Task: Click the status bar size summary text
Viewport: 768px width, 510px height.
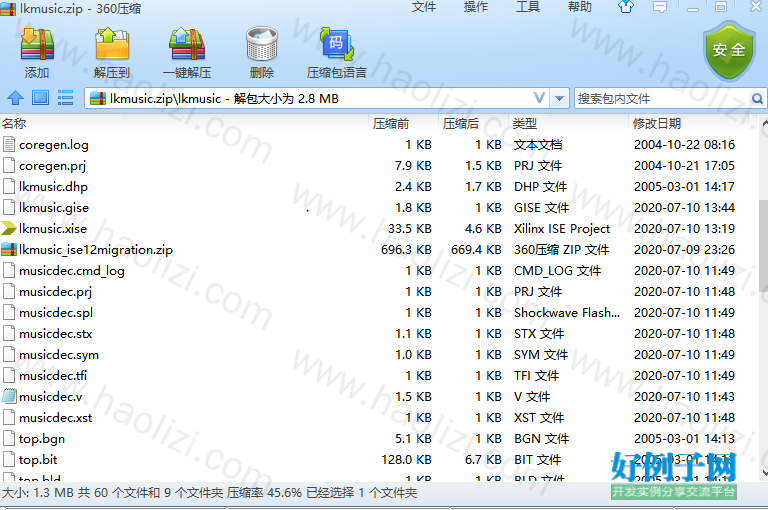Action: pos(209,492)
